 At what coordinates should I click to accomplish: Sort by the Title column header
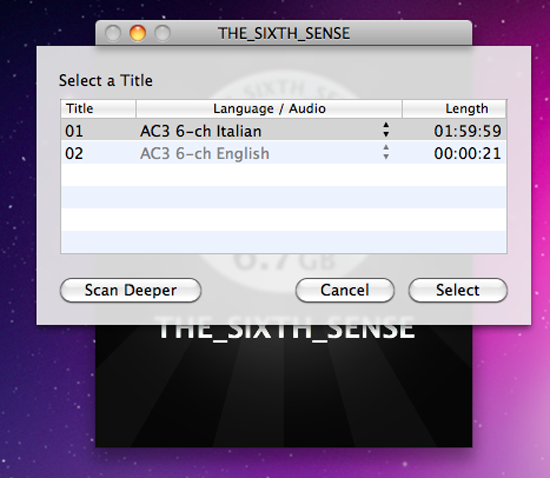98,109
